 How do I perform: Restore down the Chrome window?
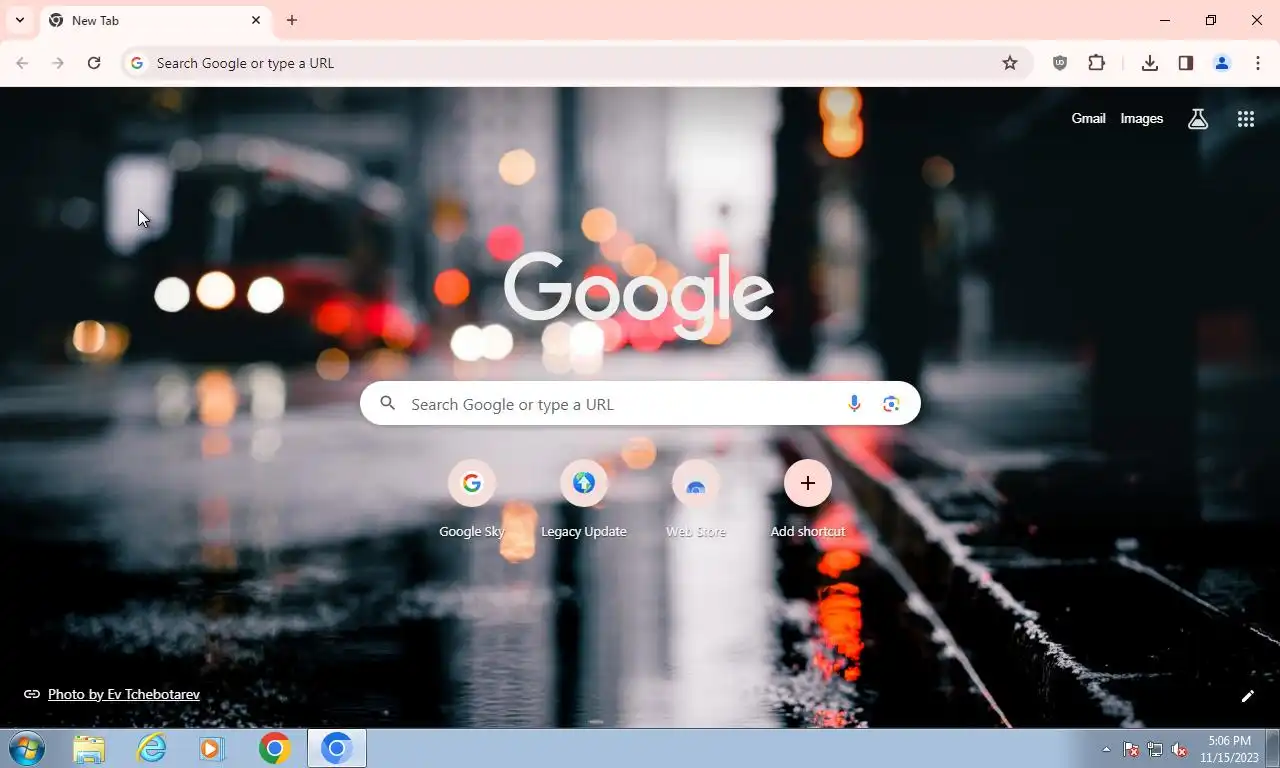1211,20
